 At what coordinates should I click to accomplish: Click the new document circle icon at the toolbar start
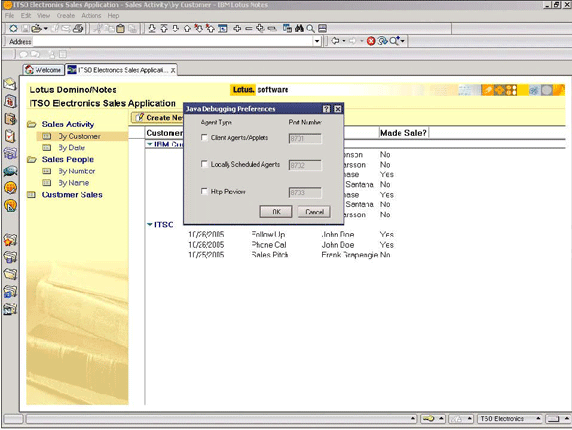point(13,28)
